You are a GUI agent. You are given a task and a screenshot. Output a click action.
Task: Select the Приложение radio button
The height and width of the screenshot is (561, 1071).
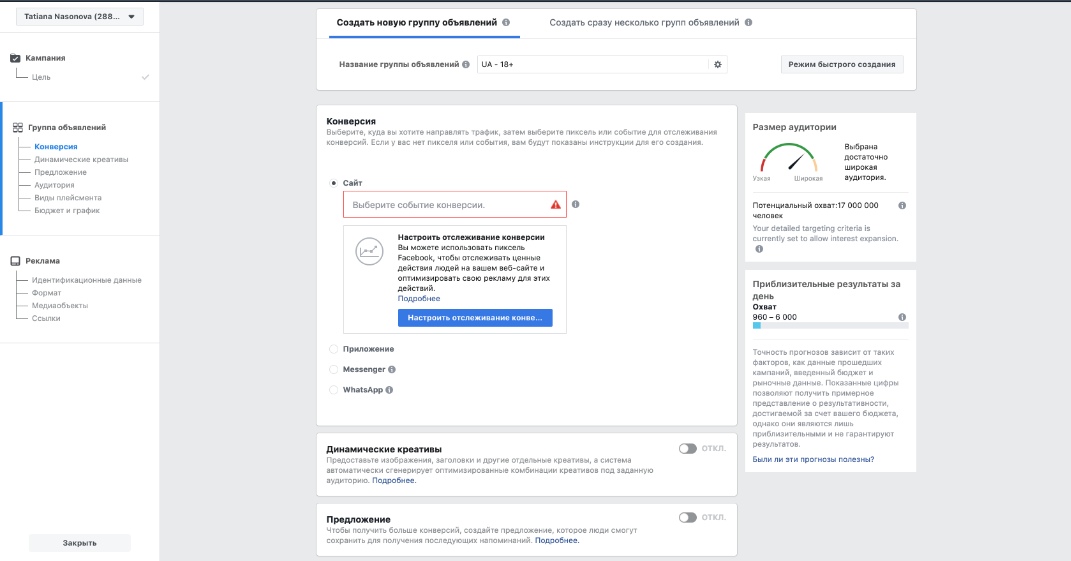tap(333, 349)
